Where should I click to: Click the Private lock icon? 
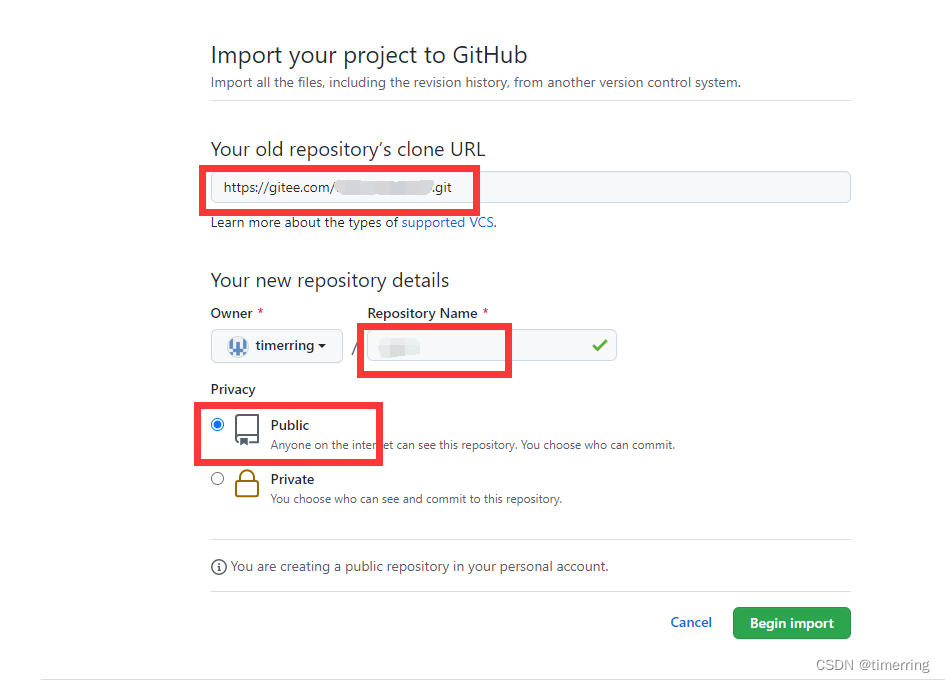[x=247, y=484]
